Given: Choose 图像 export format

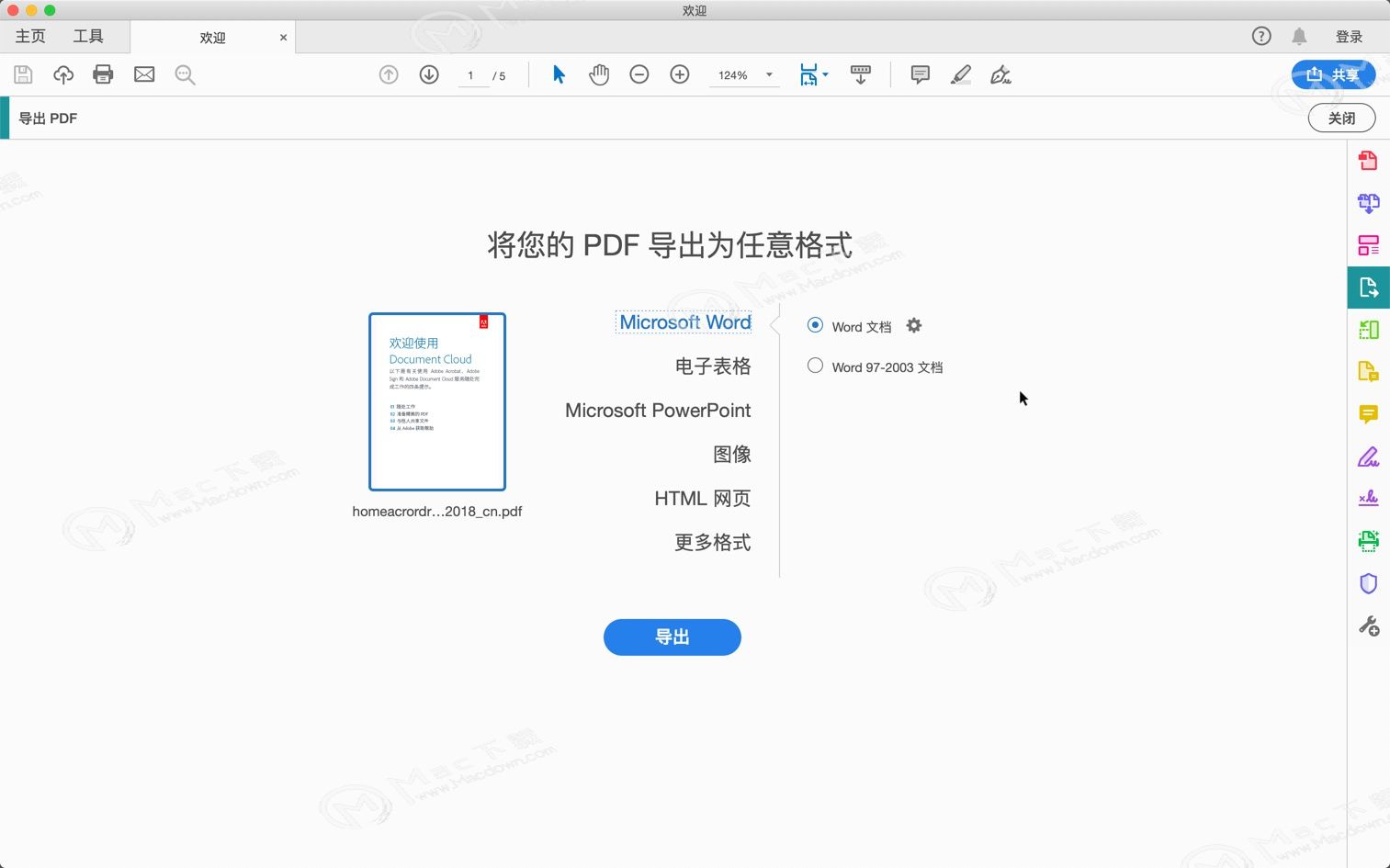Looking at the screenshot, I should (732, 455).
